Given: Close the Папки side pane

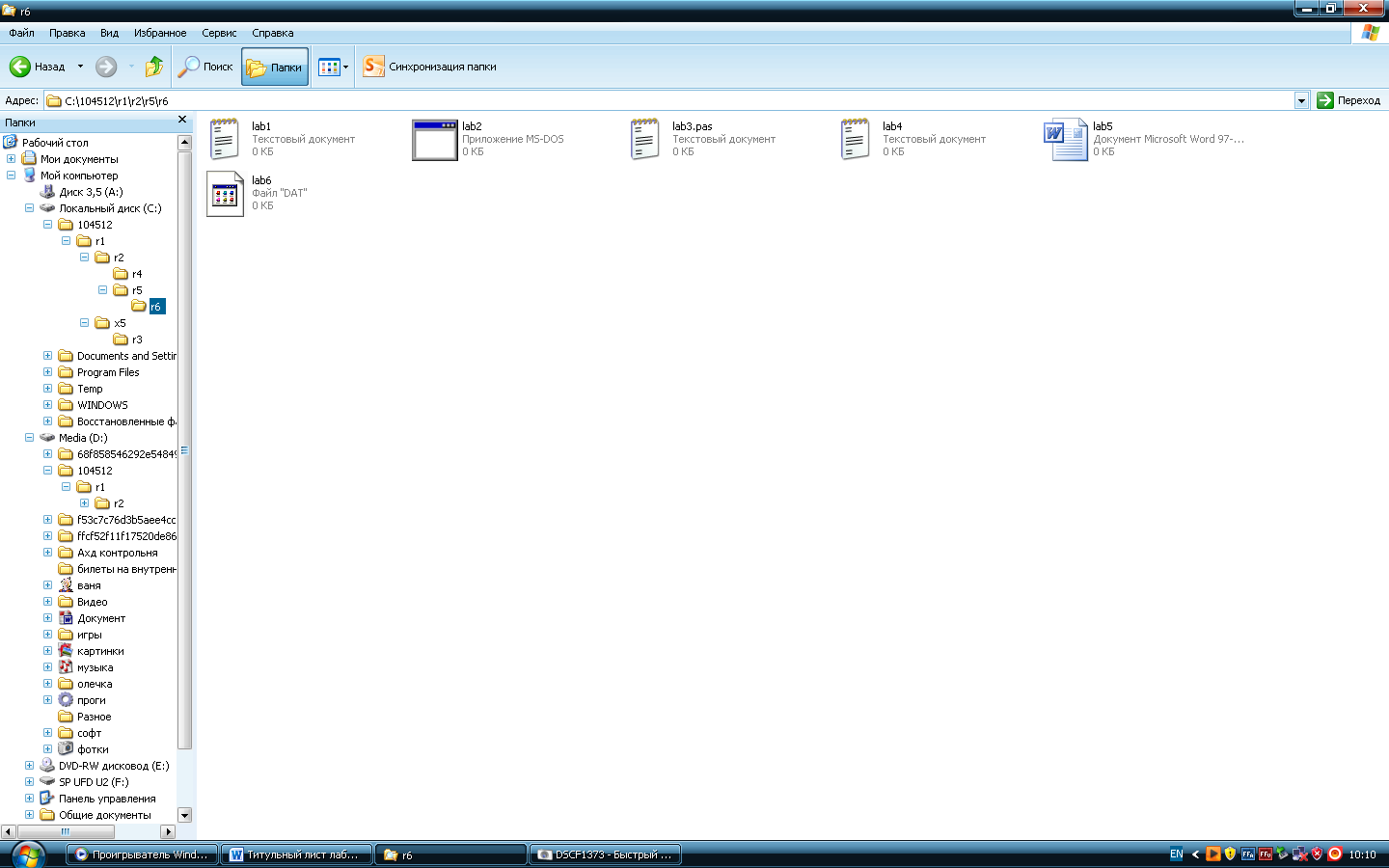Looking at the screenshot, I should pos(182,121).
